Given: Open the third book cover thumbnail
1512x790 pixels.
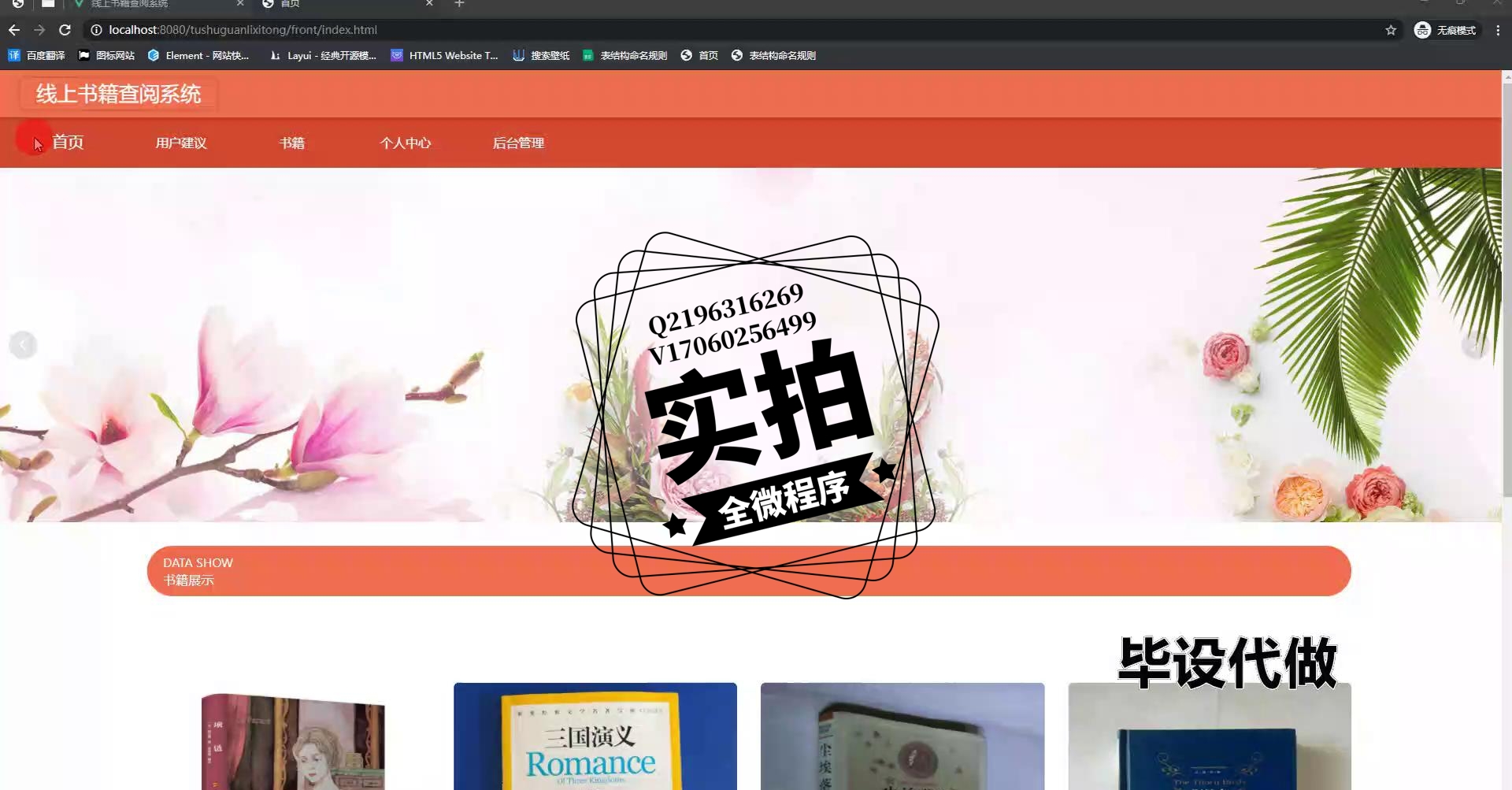Looking at the screenshot, I should 902,736.
